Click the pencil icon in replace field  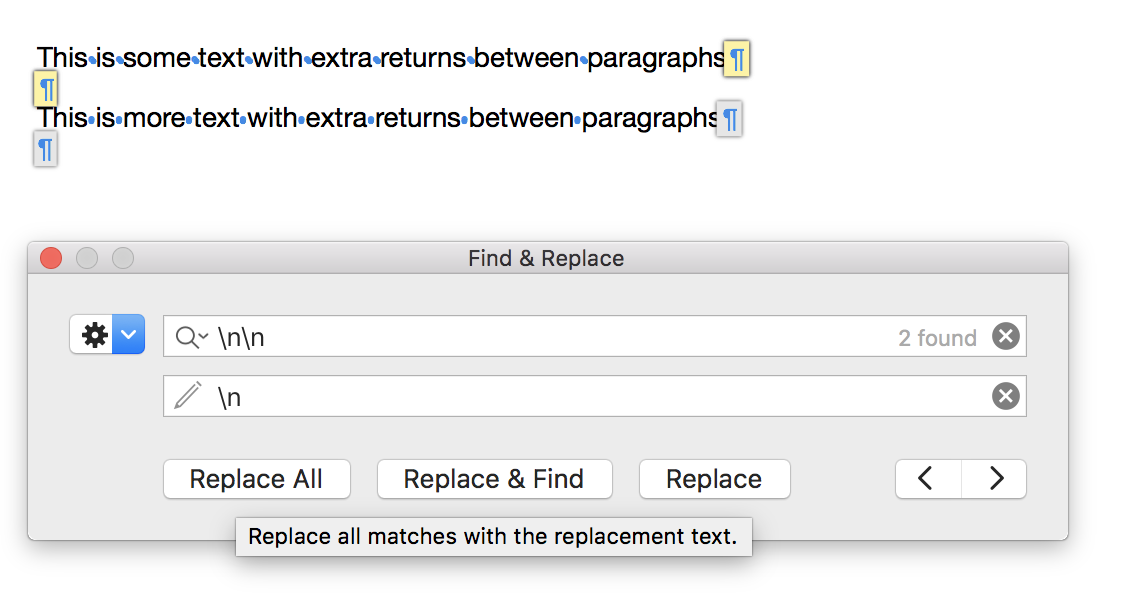188,396
